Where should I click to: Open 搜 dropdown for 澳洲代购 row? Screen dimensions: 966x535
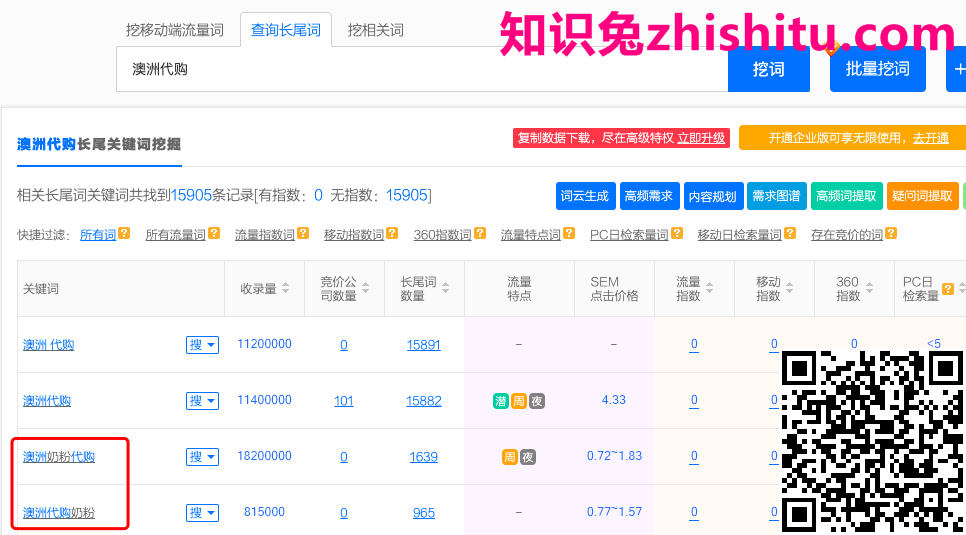(203, 401)
